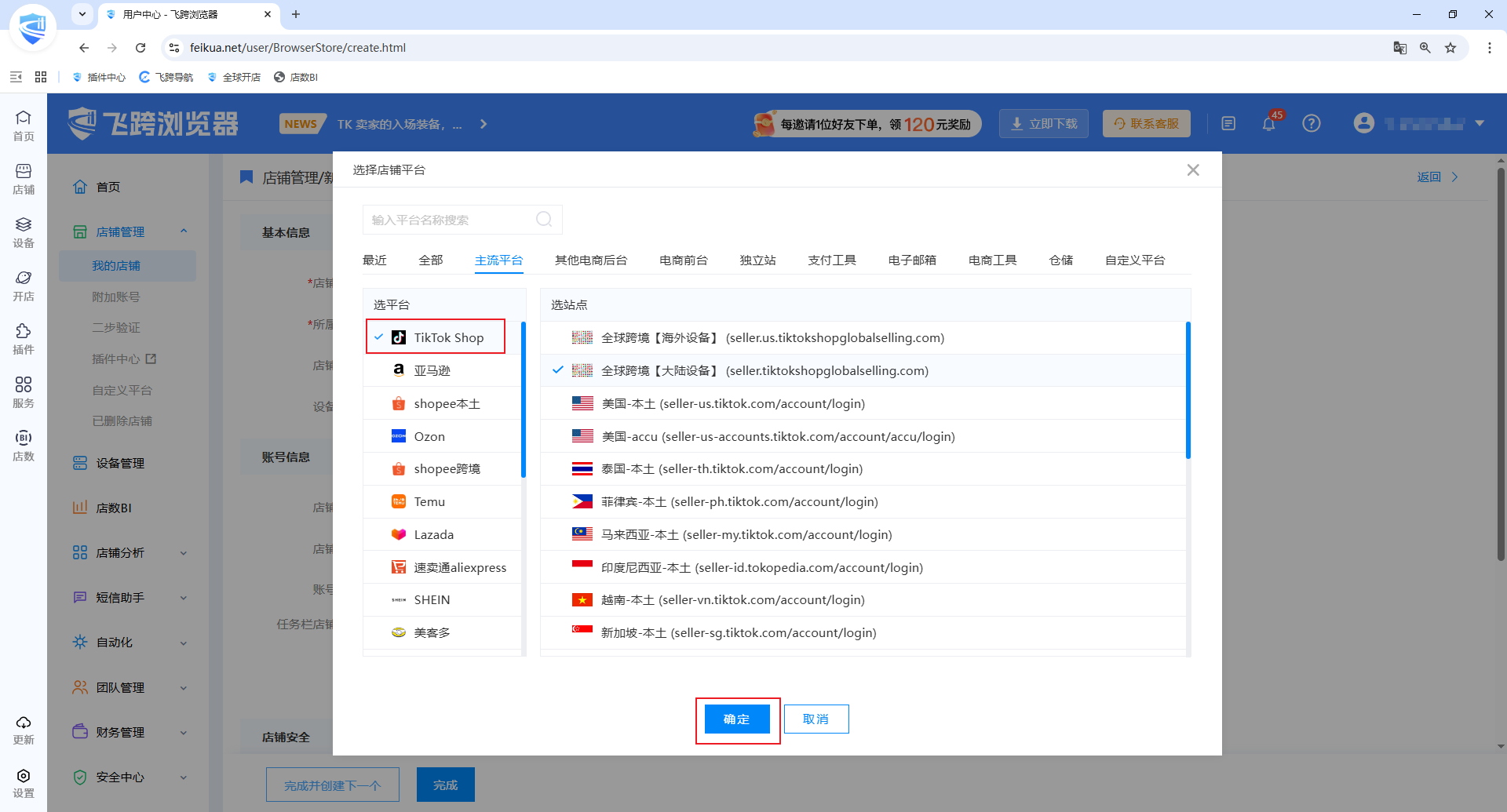
Task: Switch to the 电商前台 tab
Action: (684, 260)
